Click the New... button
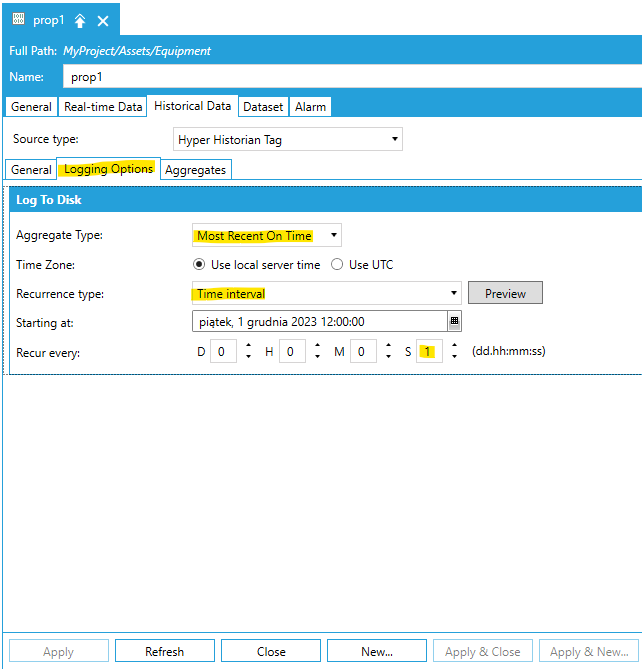This screenshot has width=642, height=669. 376,651
